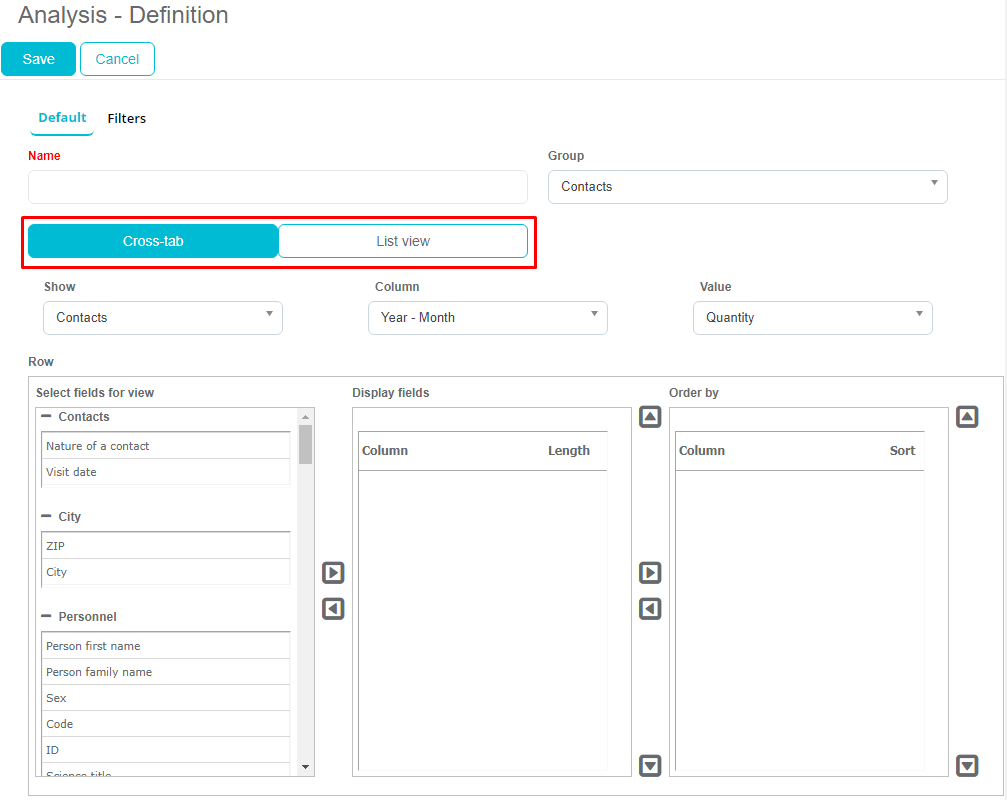Move Order by item up with top arrow
The width and height of the screenshot is (1007, 800).
pos(967,417)
